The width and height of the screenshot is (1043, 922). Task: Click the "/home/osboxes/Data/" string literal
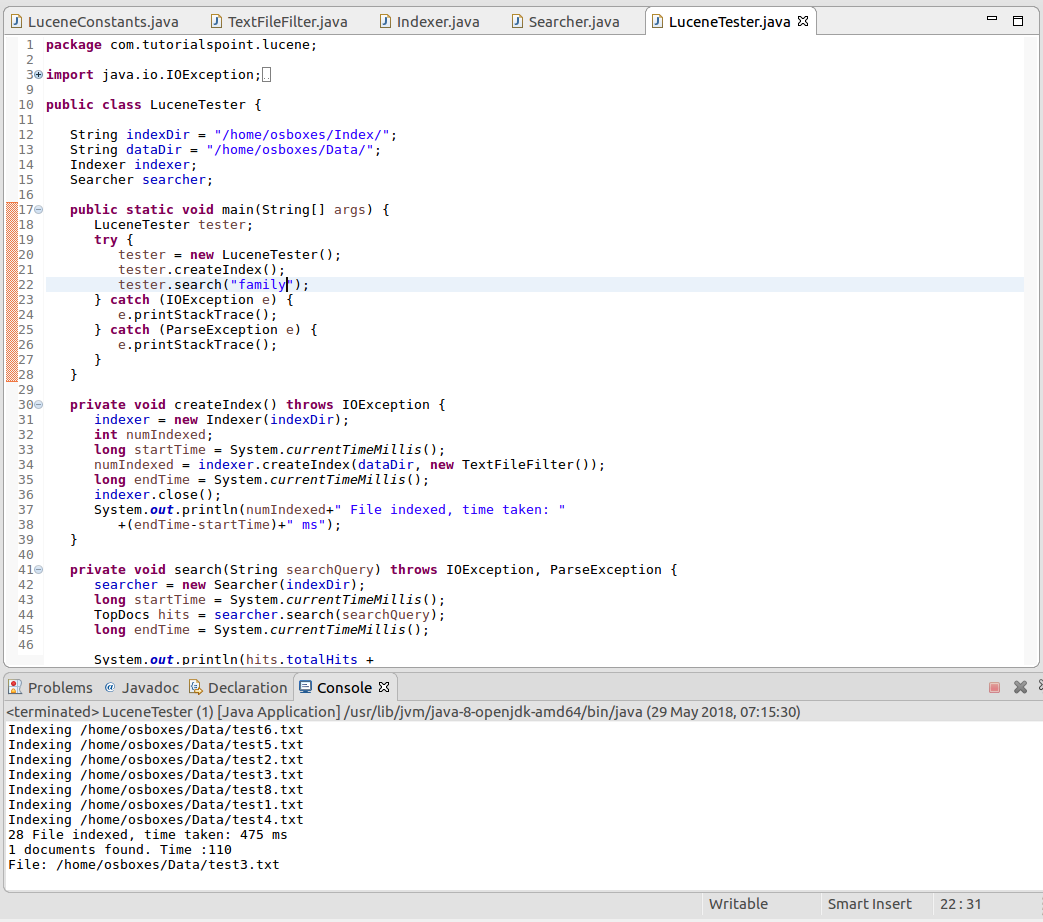(x=289, y=150)
